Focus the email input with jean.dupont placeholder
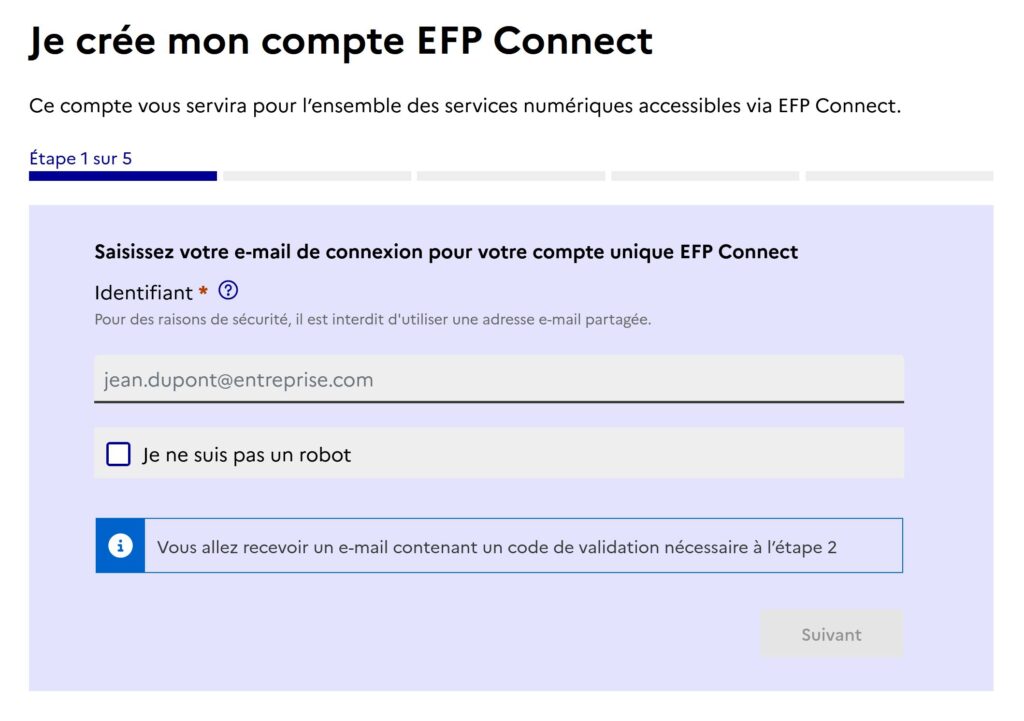Viewport: 1024px width, 721px height. (x=498, y=380)
